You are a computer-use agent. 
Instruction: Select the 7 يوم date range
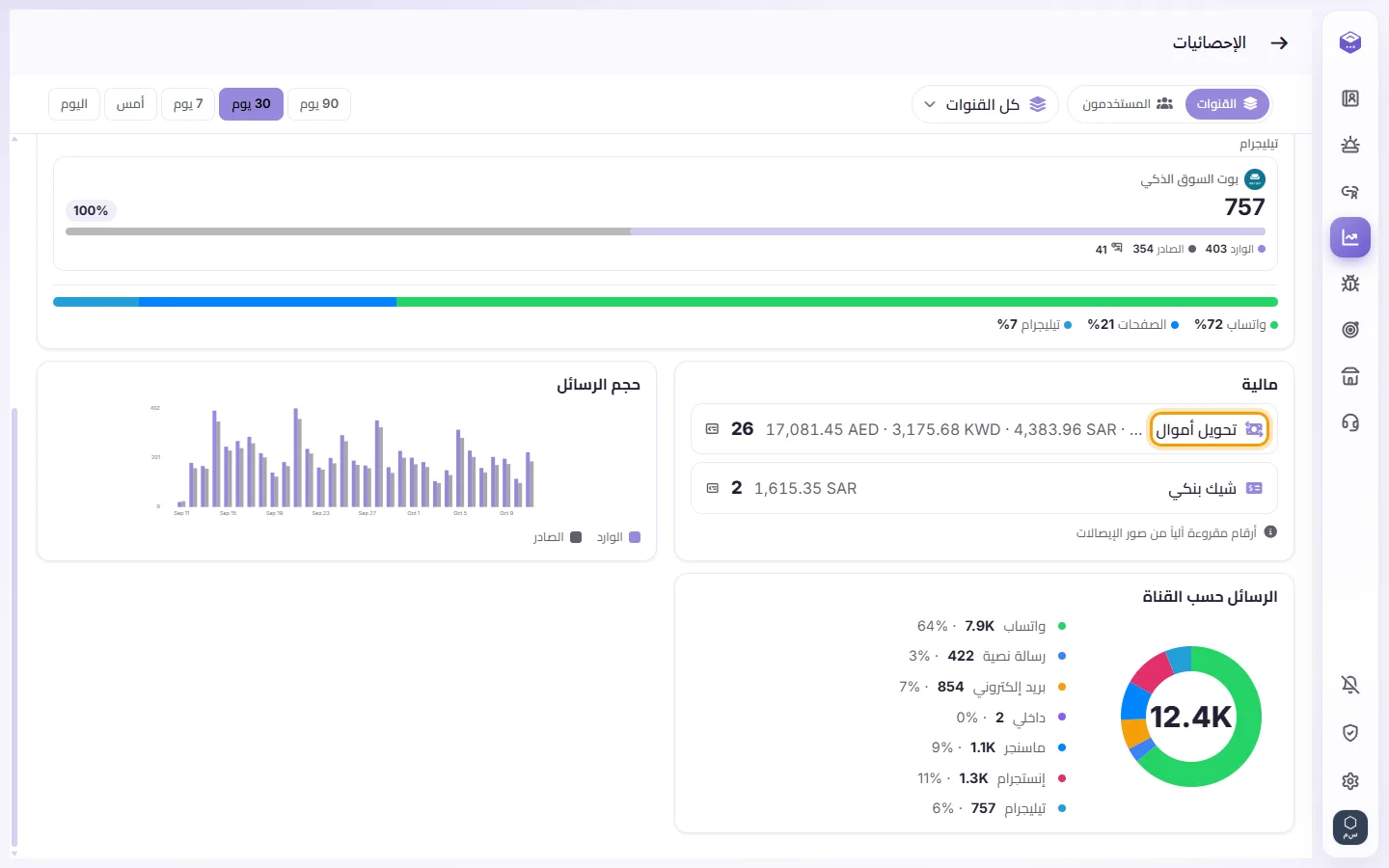point(188,104)
